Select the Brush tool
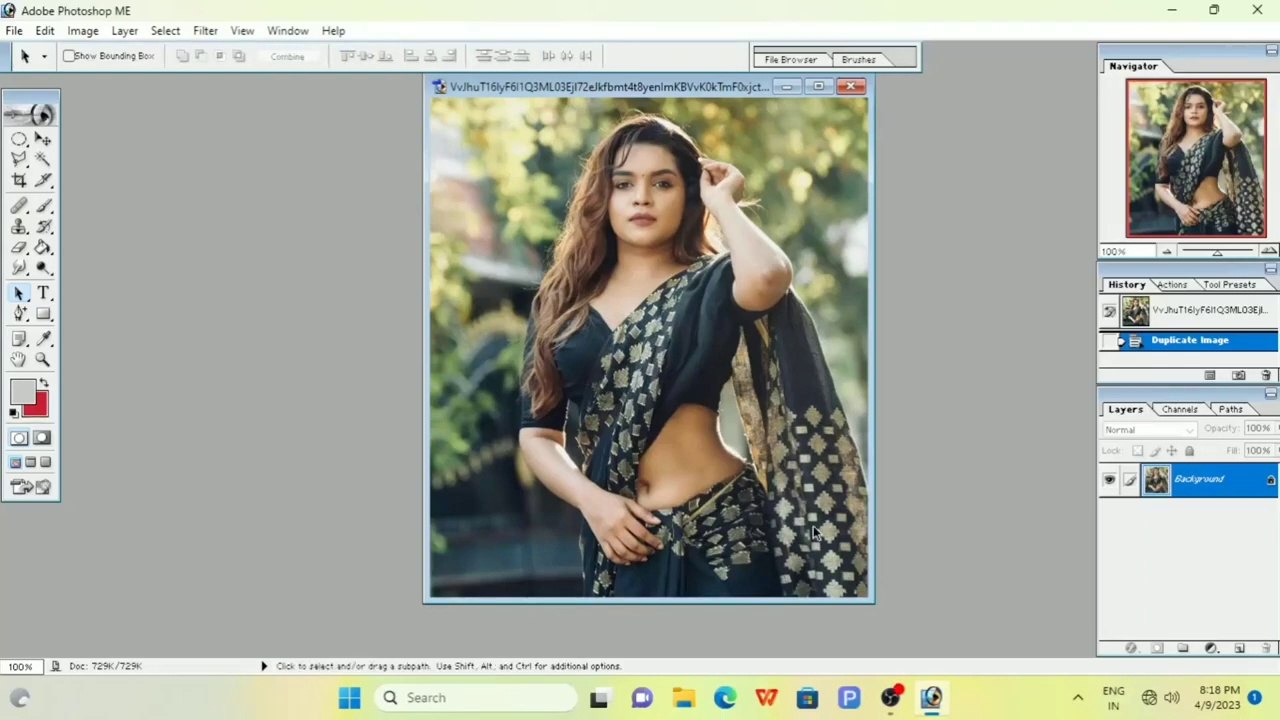 point(43,206)
